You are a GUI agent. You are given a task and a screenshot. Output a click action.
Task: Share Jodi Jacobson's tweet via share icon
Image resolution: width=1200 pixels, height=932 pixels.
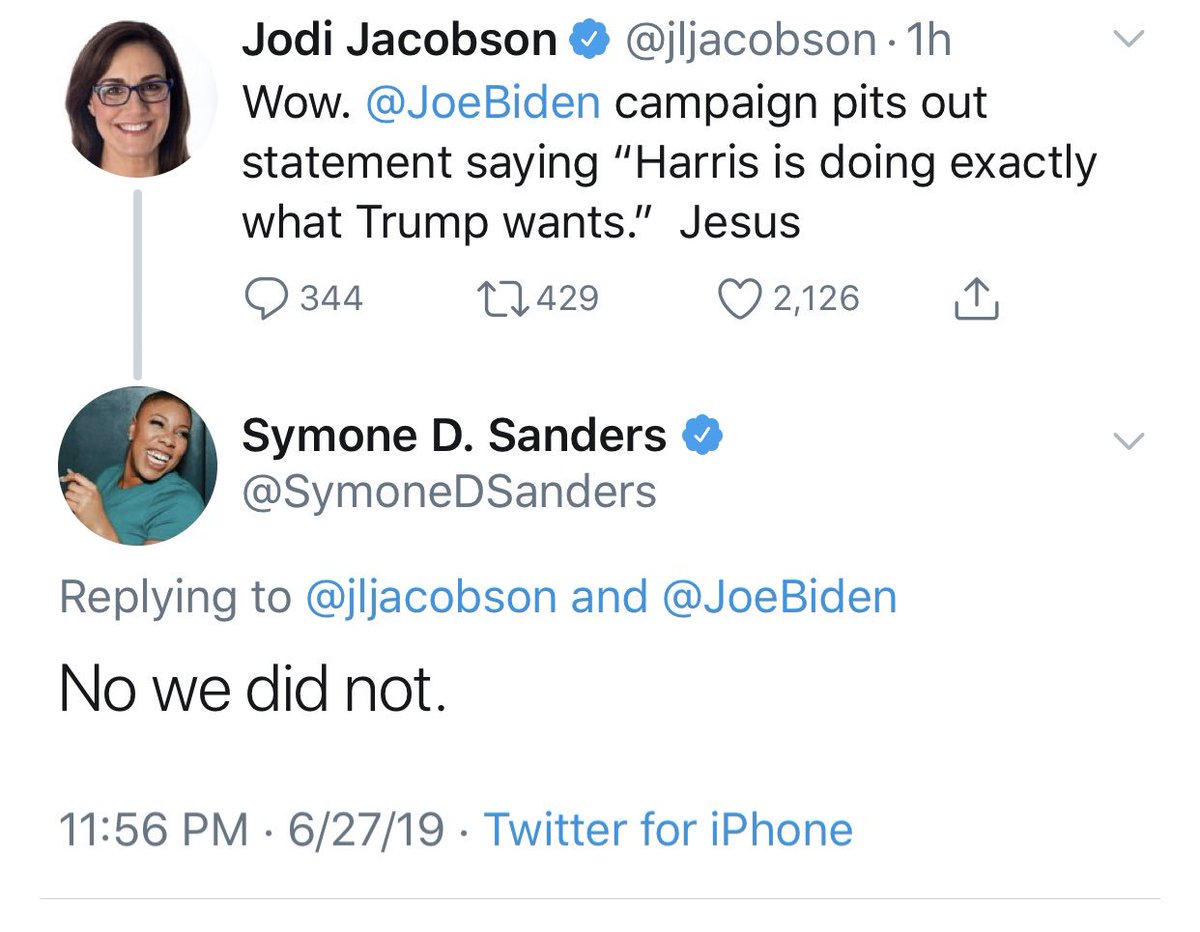pos(975,298)
